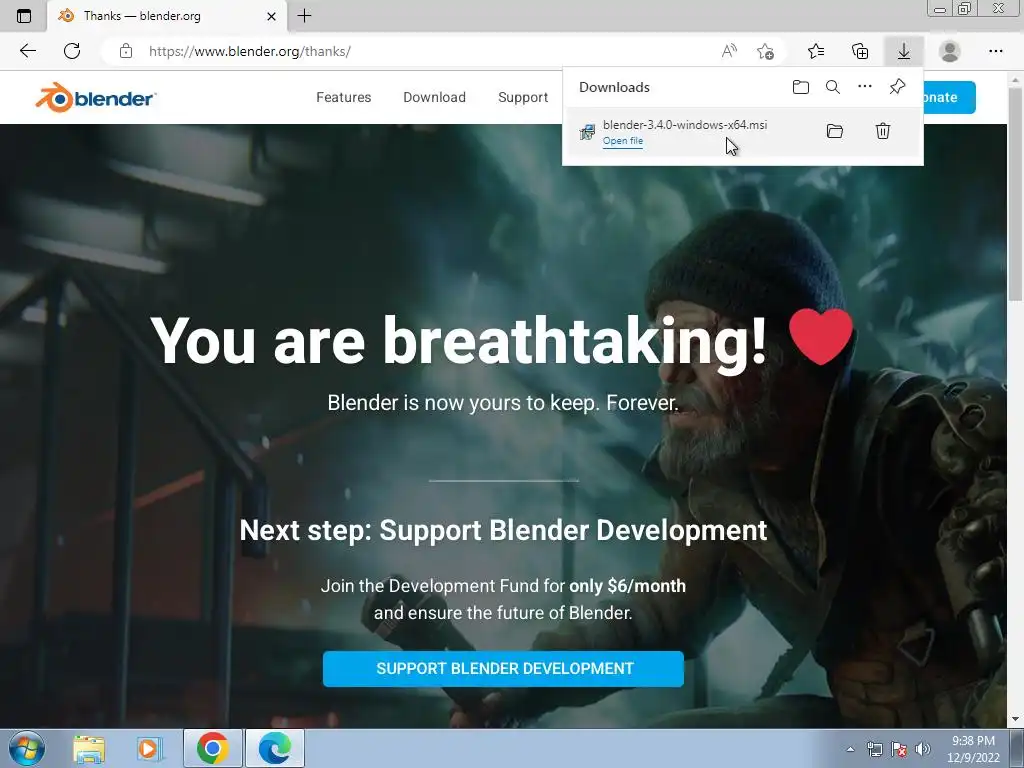Click the taskbar clock and date

pyautogui.click(x=973, y=749)
